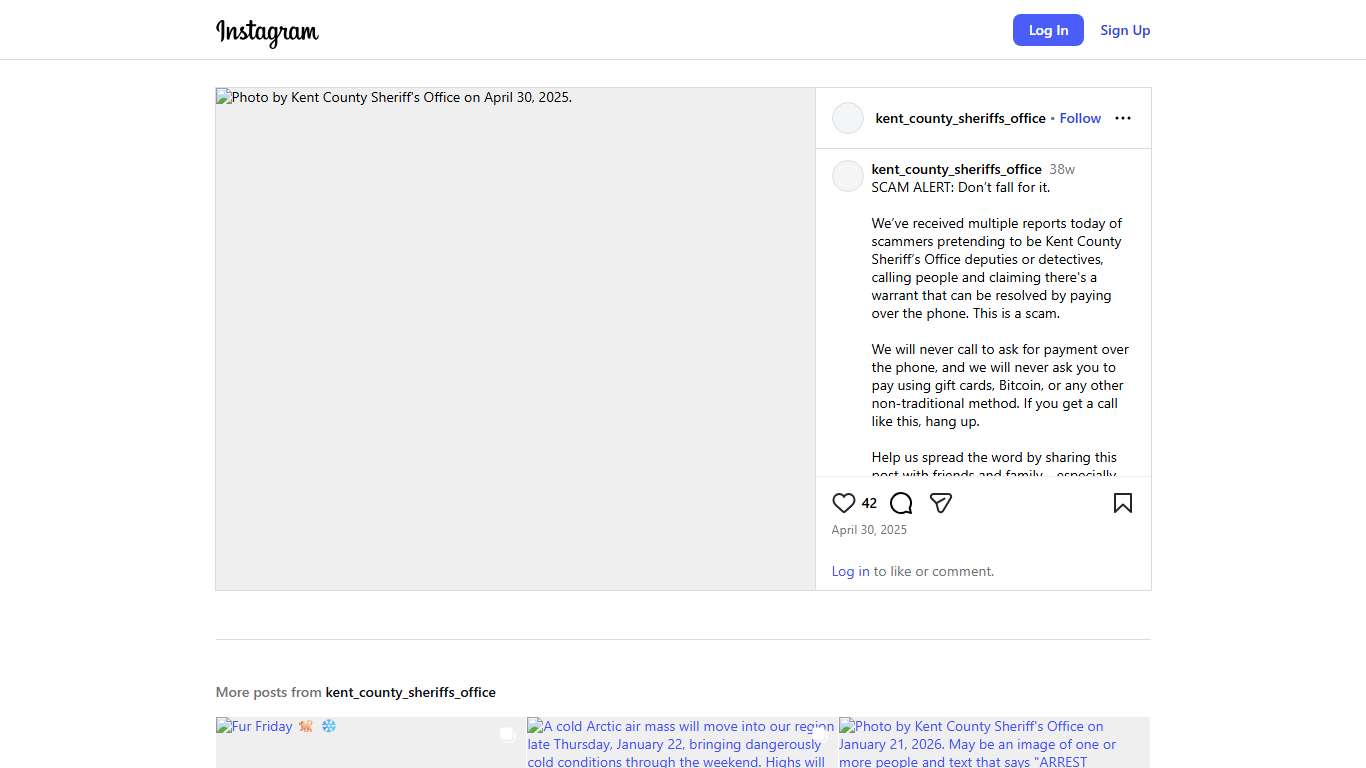The height and width of the screenshot is (768, 1366).
Task: Click the heart Like icon
Action: pyautogui.click(x=844, y=503)
